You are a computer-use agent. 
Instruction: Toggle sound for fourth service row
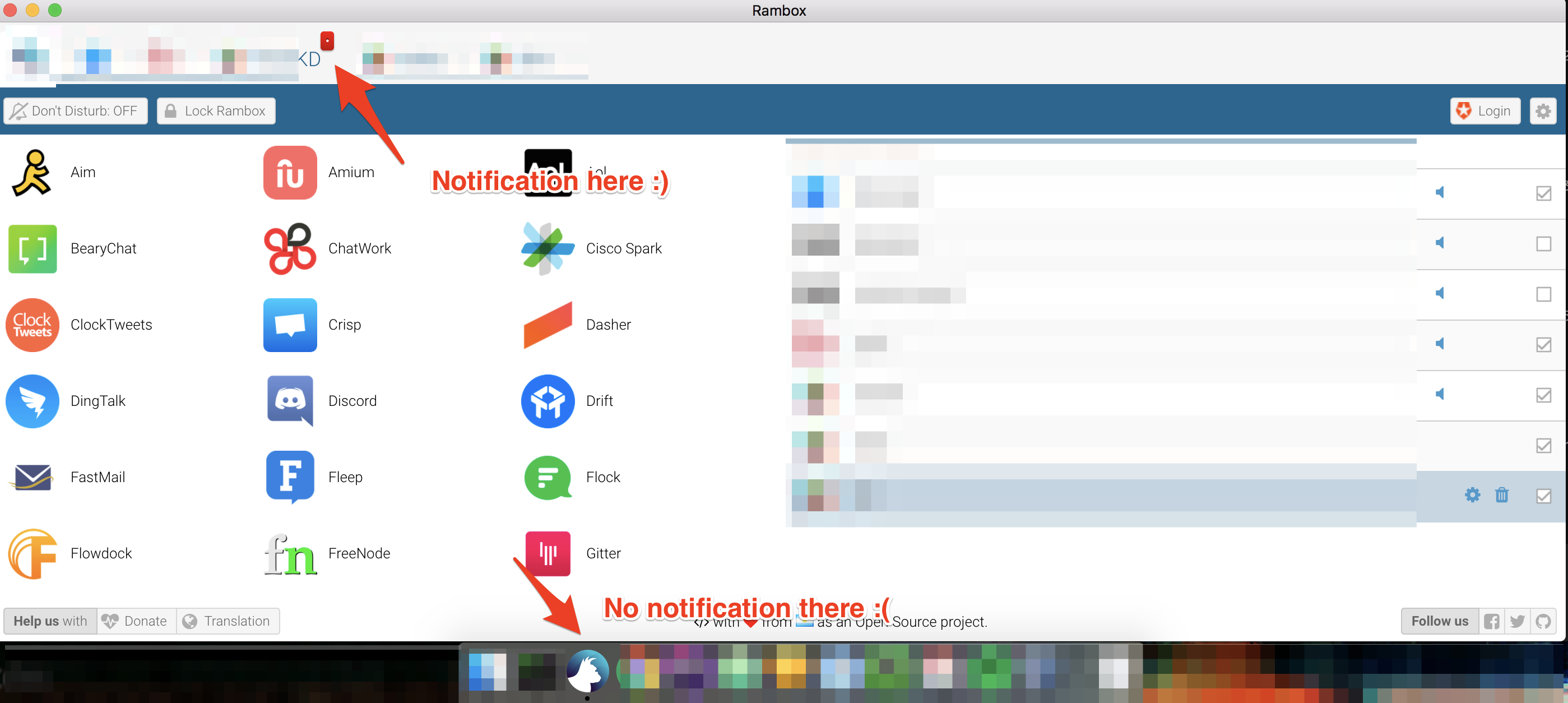(1440, 344)
